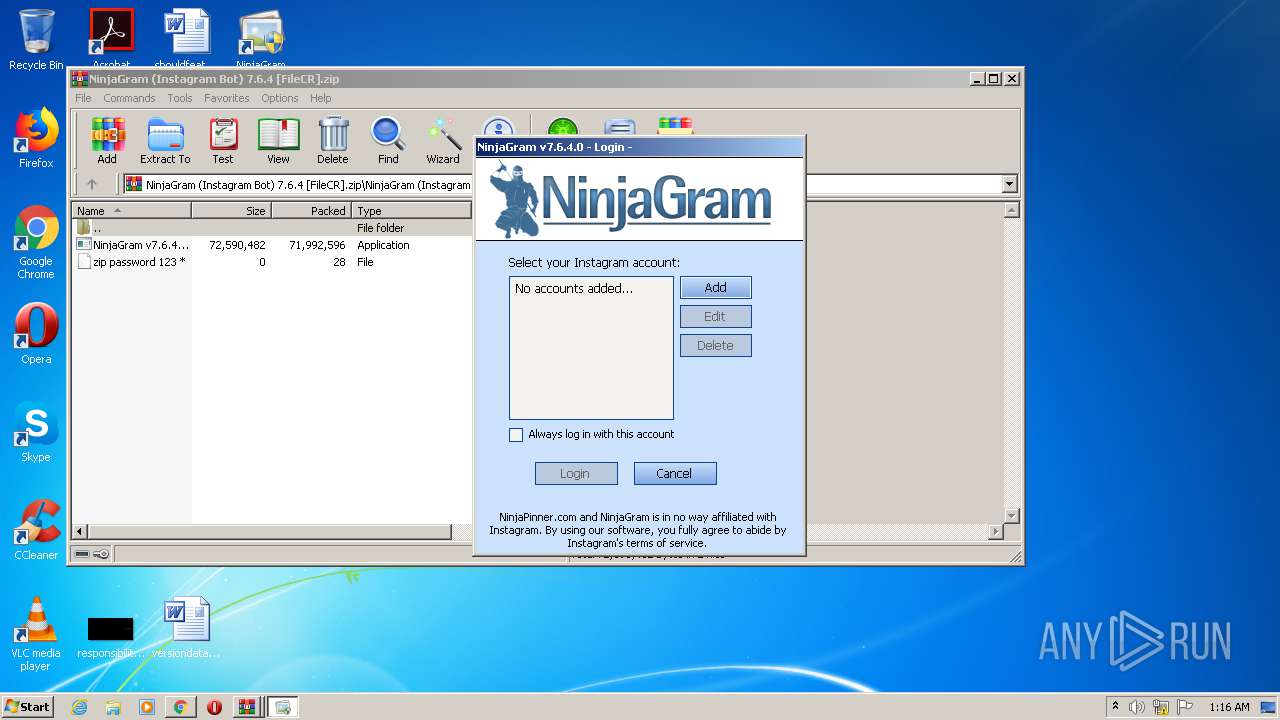Click Action Center flag icon in tray
Image resolution: width=1280 pixels, height=720 pixels.
coord(1185,707)
